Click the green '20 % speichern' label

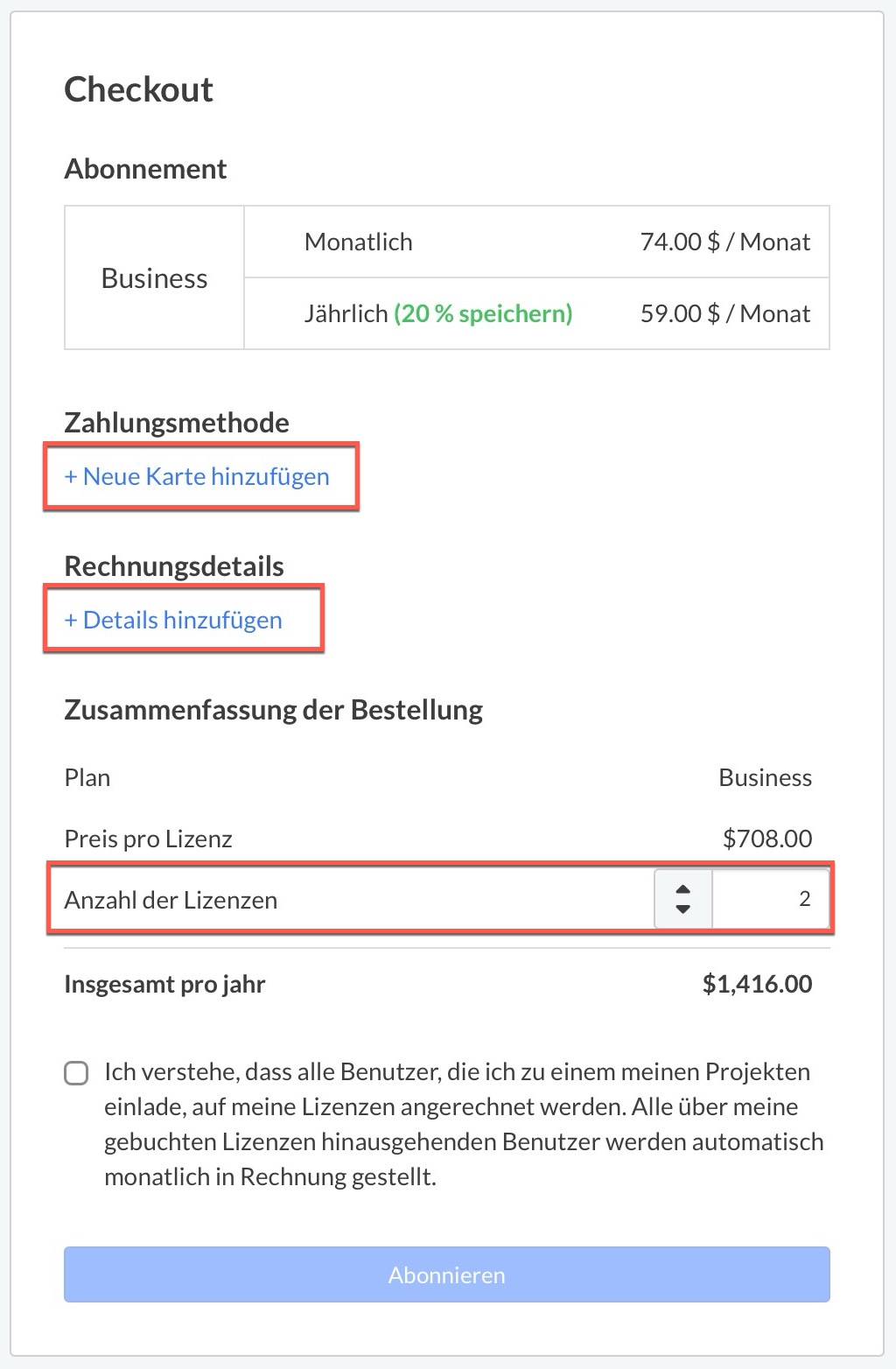click(483, 313)
